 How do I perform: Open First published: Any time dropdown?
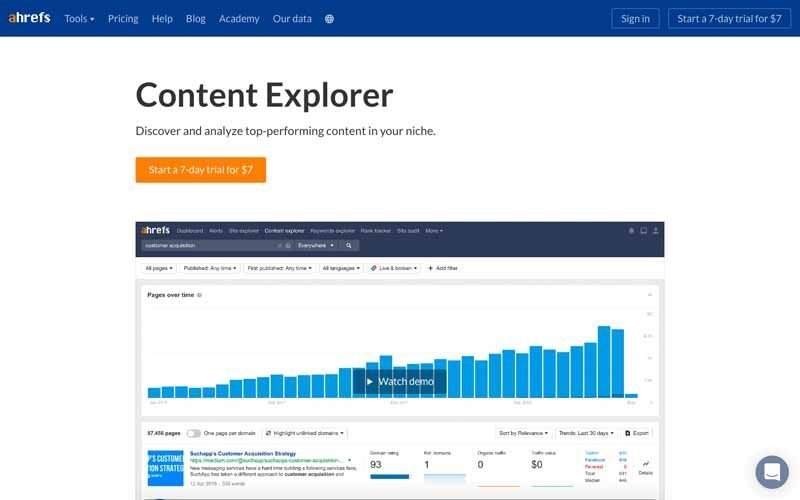click(279, 268)
